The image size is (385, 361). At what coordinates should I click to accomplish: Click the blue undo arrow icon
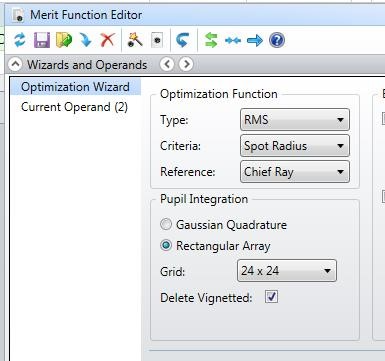click(x=182, y=40)
